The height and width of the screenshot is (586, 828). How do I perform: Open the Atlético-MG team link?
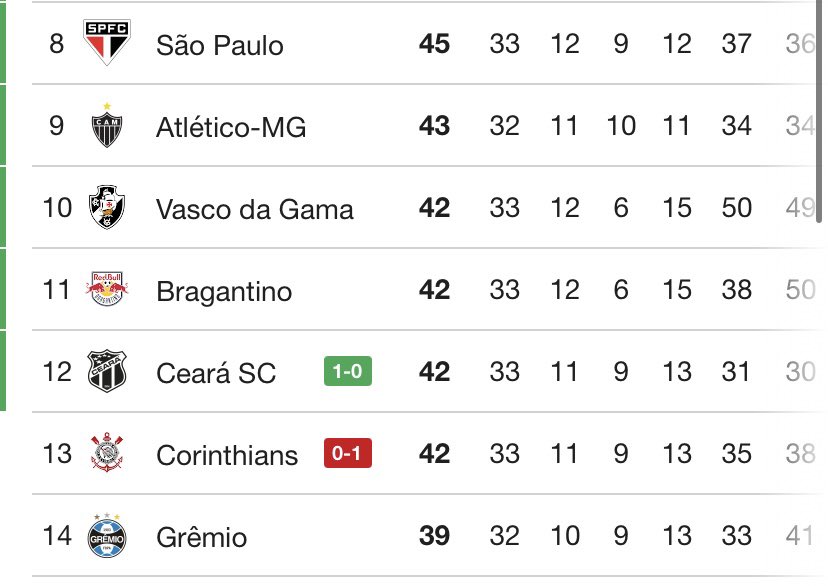(231, 127)
